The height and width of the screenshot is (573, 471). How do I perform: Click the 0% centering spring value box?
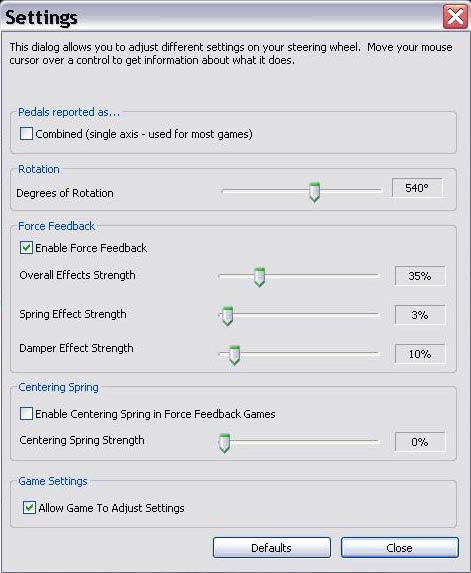(x=420, y=442)
